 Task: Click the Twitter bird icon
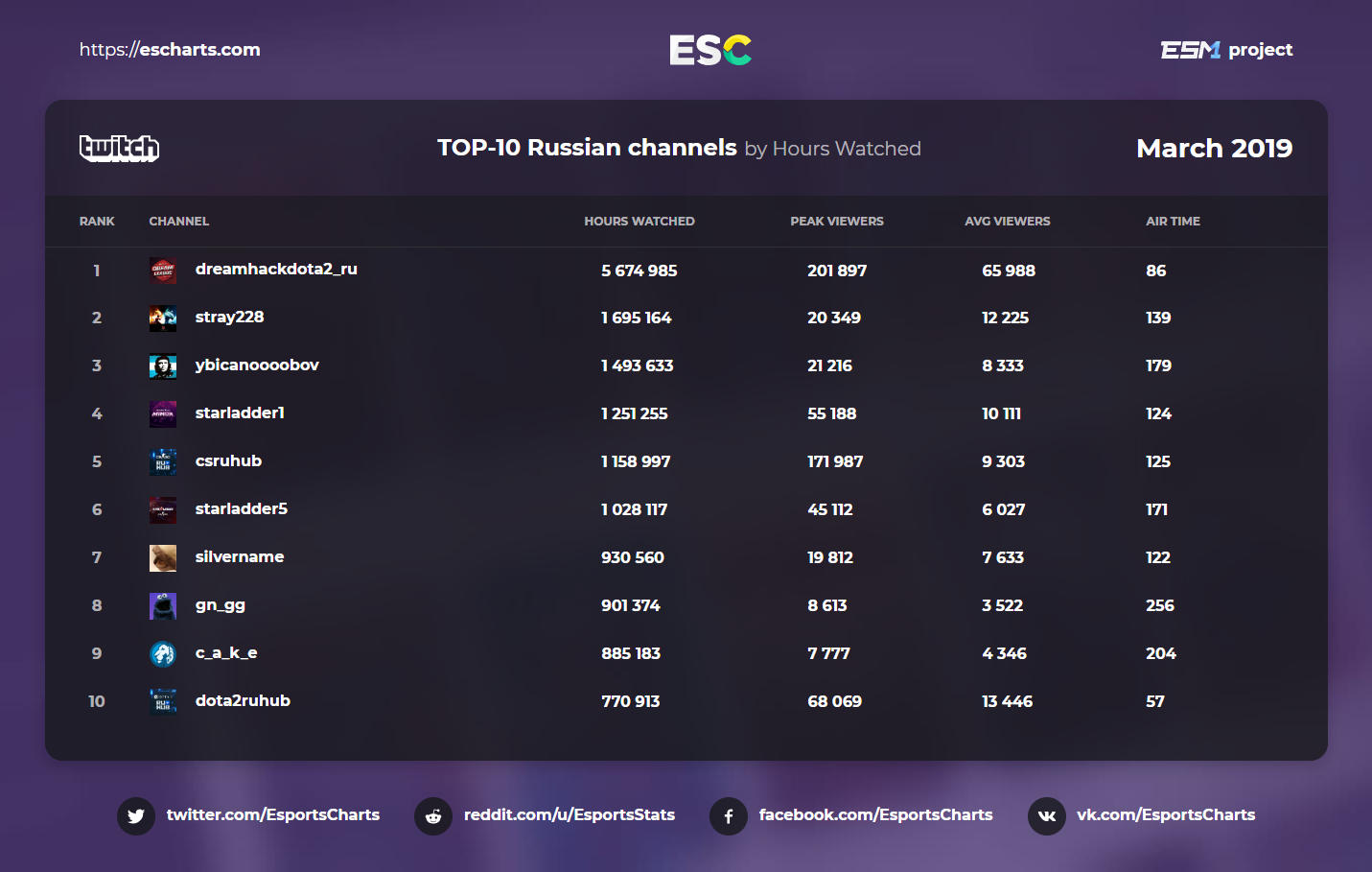[136, 816]
